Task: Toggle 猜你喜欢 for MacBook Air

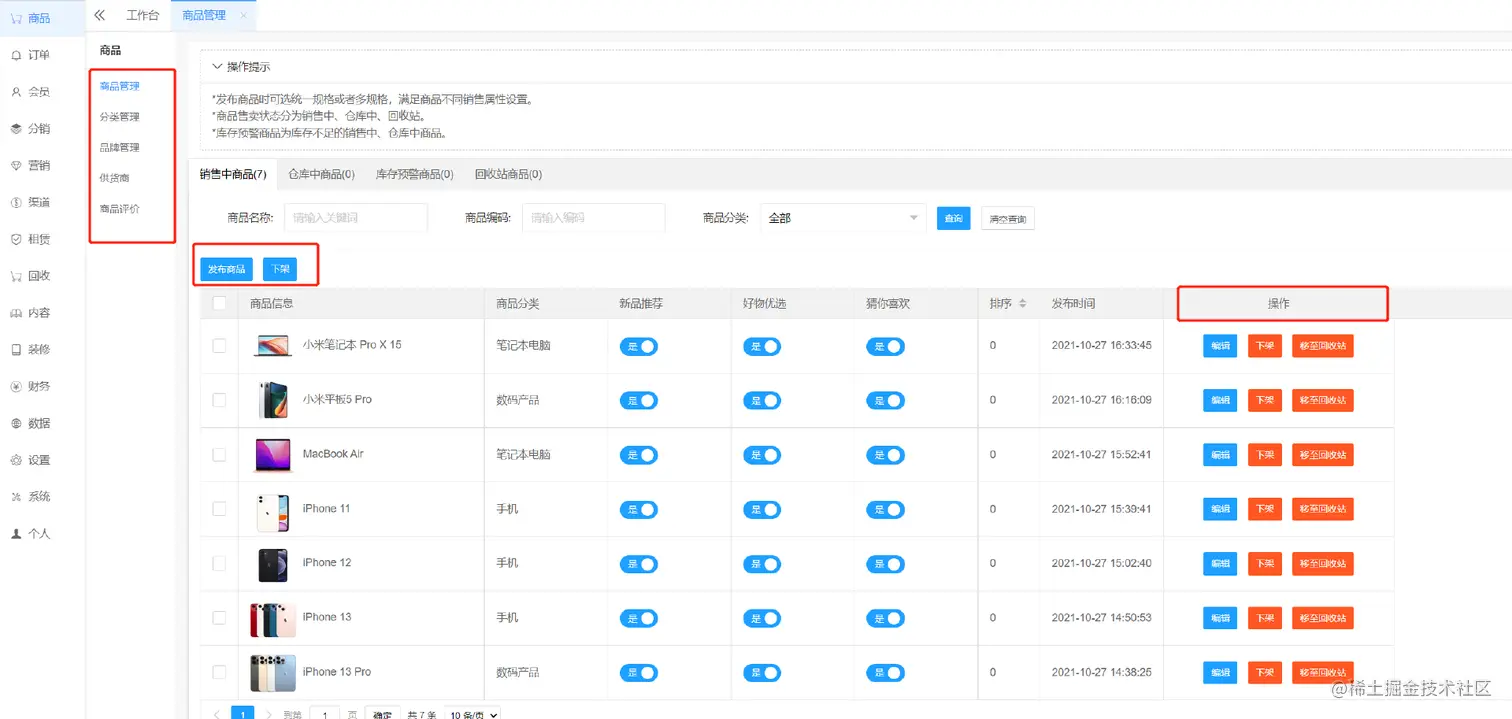Action: click(x=885, y=455)
